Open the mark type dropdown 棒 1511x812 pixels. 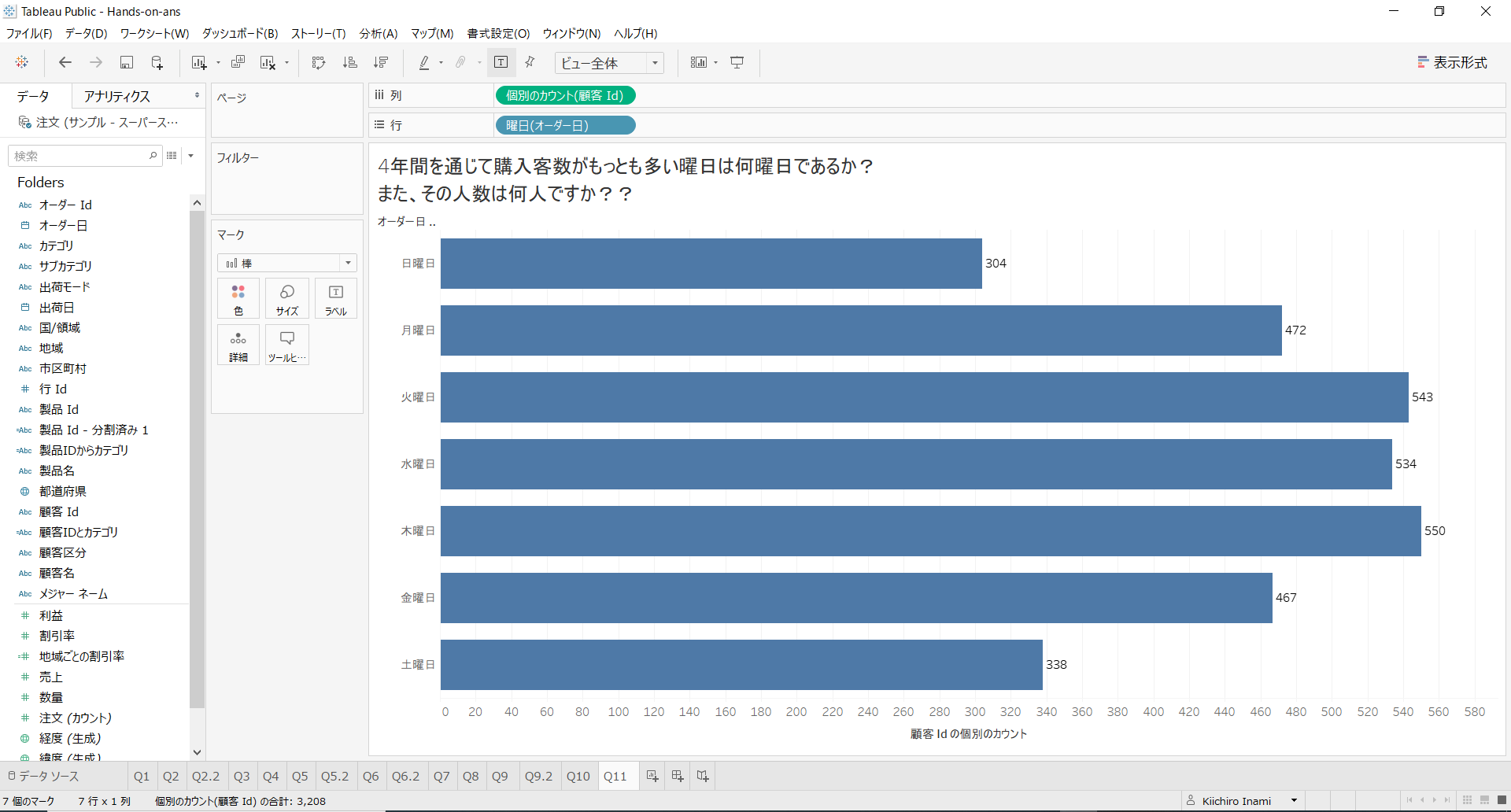[287, 263]
